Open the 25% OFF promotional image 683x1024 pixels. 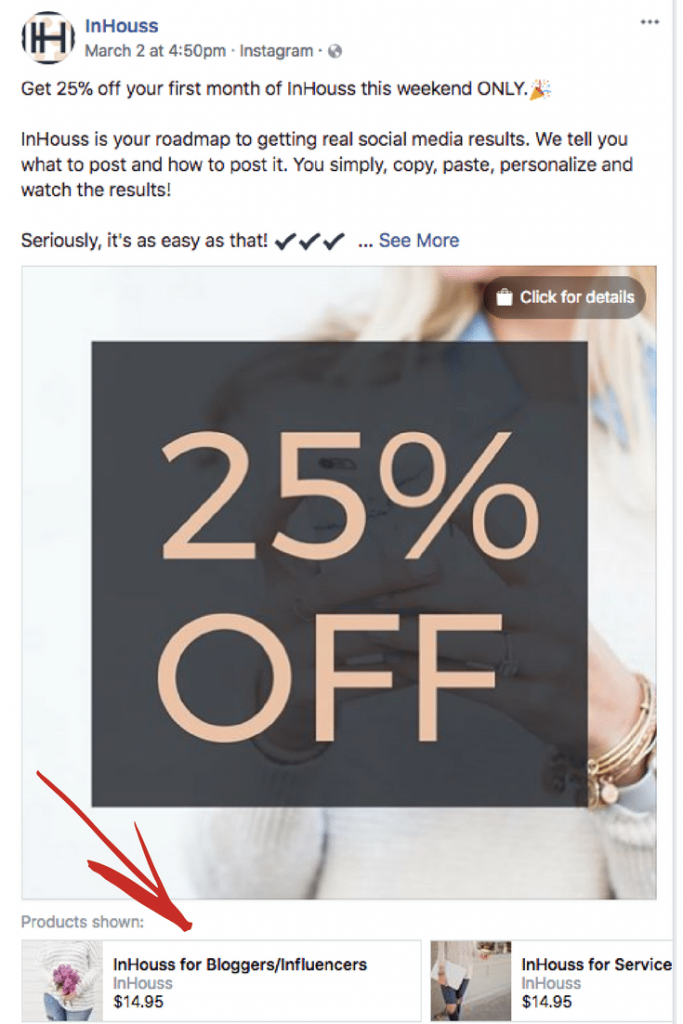[x=339, y=583]
